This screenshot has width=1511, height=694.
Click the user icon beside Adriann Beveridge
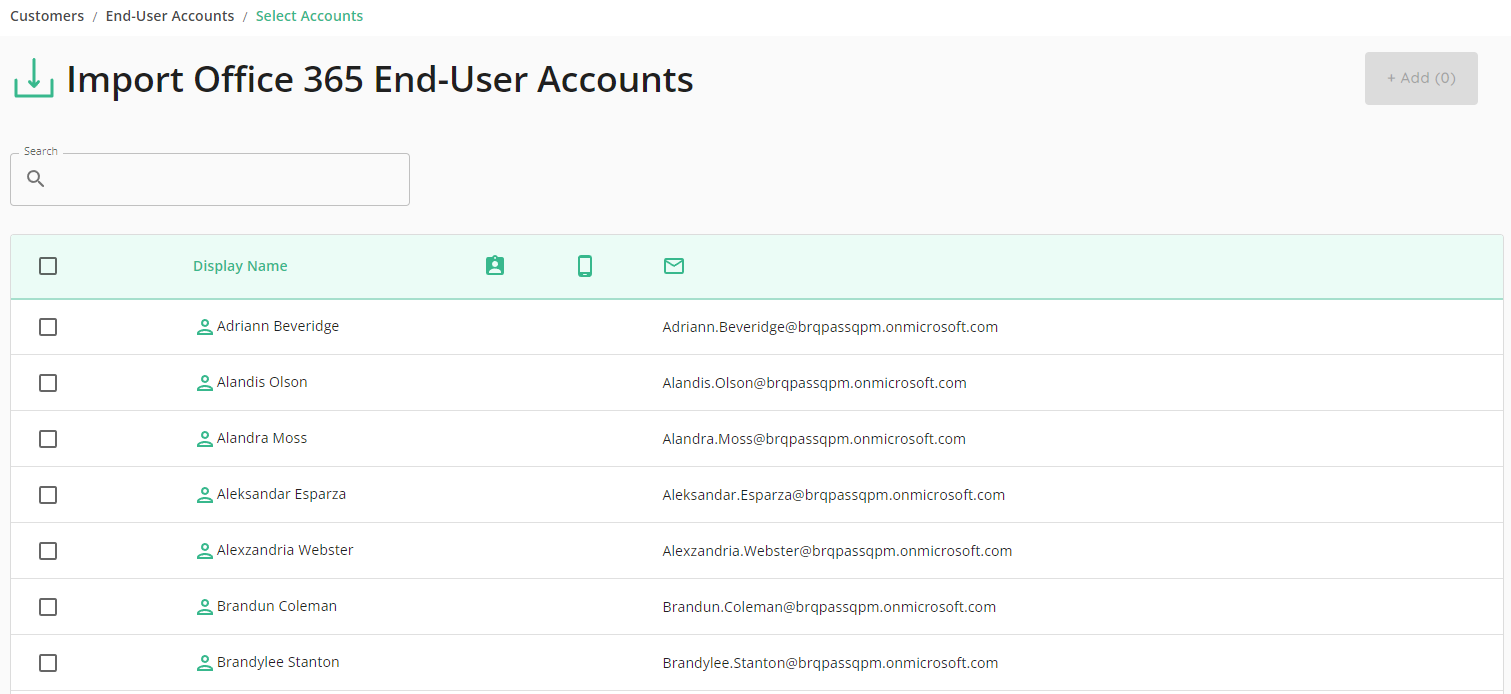pos(205,327)
